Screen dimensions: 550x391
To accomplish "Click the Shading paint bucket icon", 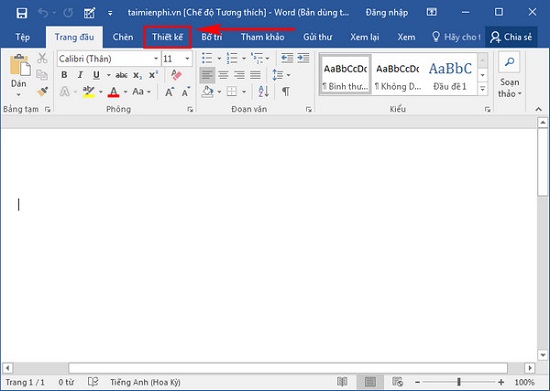I will tap(208, 92).
